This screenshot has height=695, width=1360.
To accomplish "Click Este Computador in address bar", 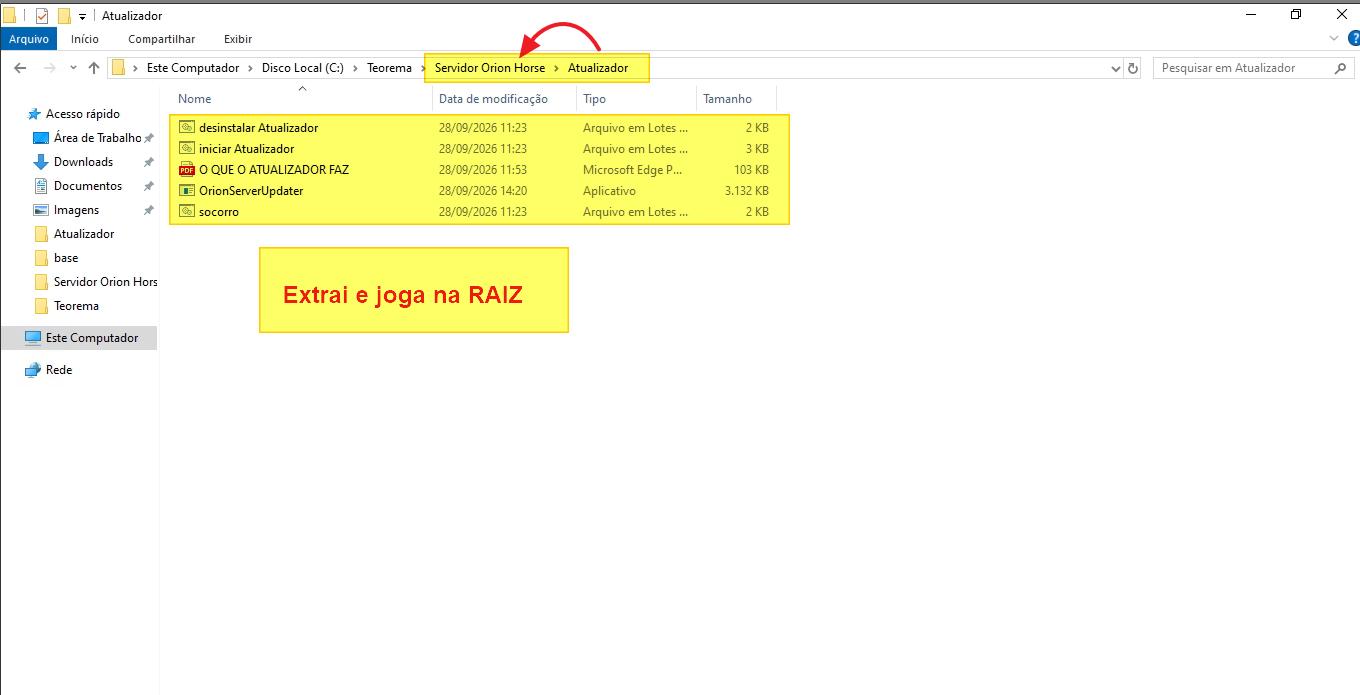I will point(193,68).
